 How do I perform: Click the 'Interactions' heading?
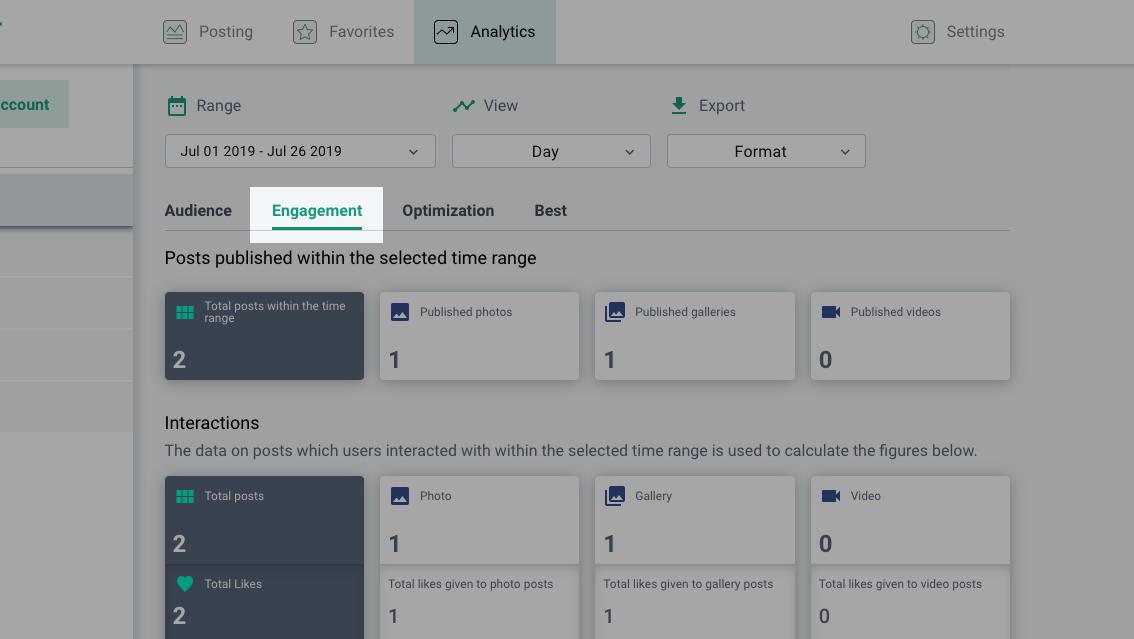coord(212,423)
